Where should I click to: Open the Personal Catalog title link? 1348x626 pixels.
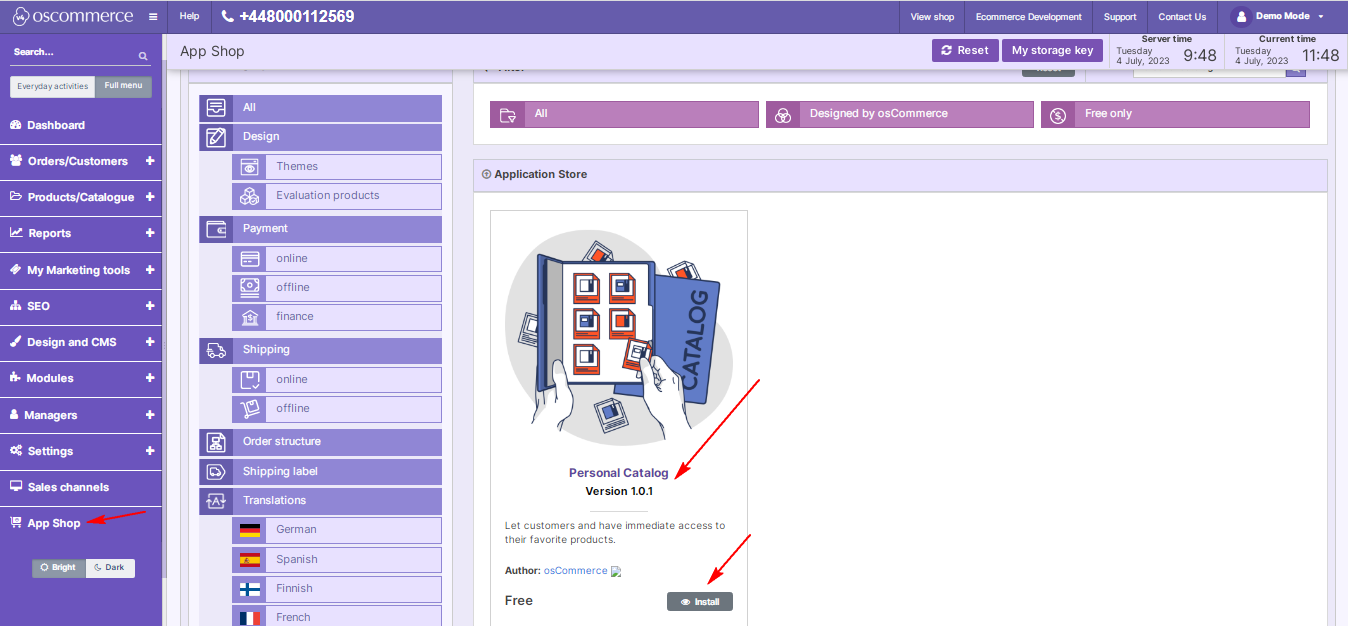click(x=619, y=473)
